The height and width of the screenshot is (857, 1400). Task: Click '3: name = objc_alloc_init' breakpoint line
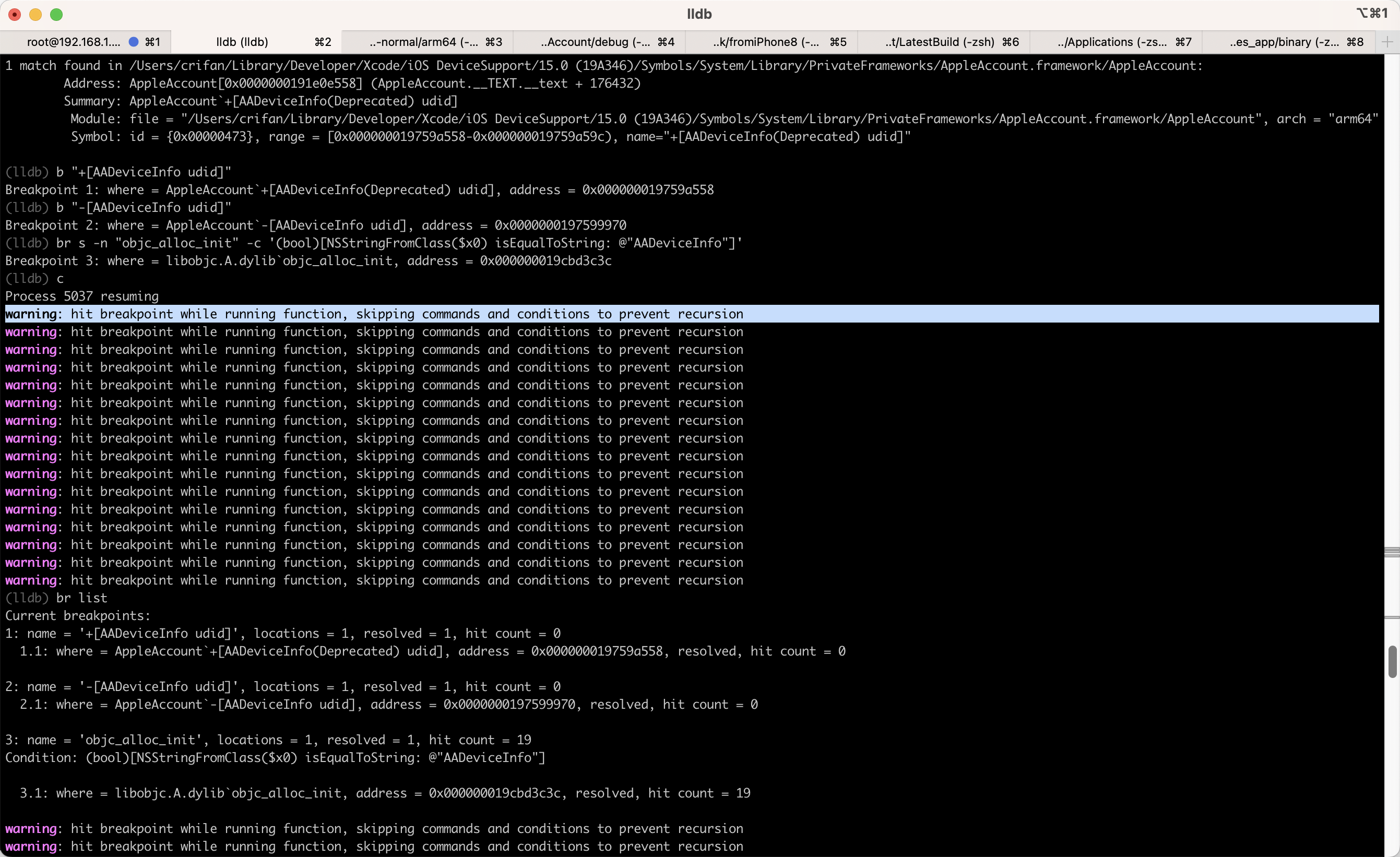[268, 740]
